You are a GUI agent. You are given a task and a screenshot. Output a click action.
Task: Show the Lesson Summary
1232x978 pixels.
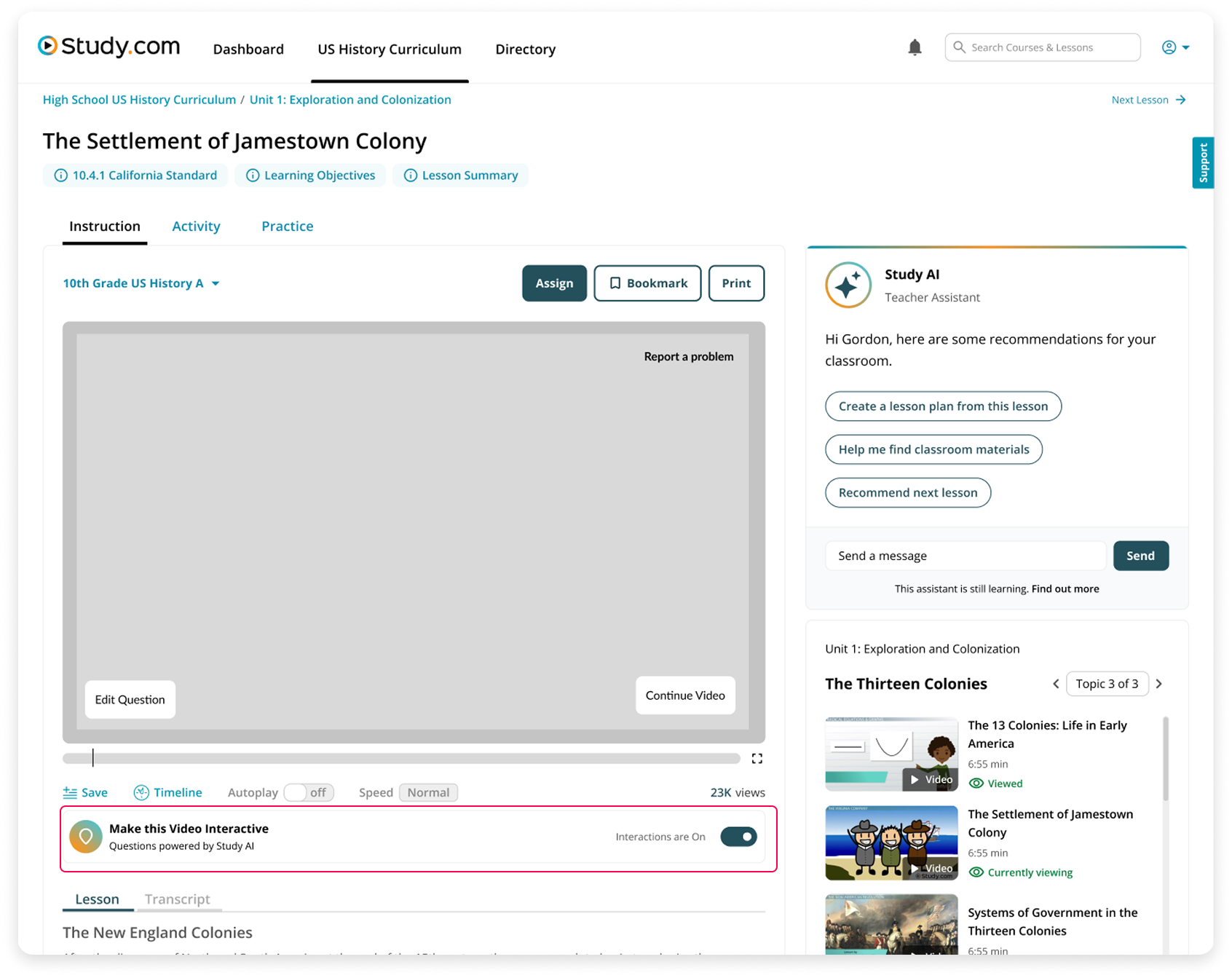pyautogui.click(x=461, y=176)
